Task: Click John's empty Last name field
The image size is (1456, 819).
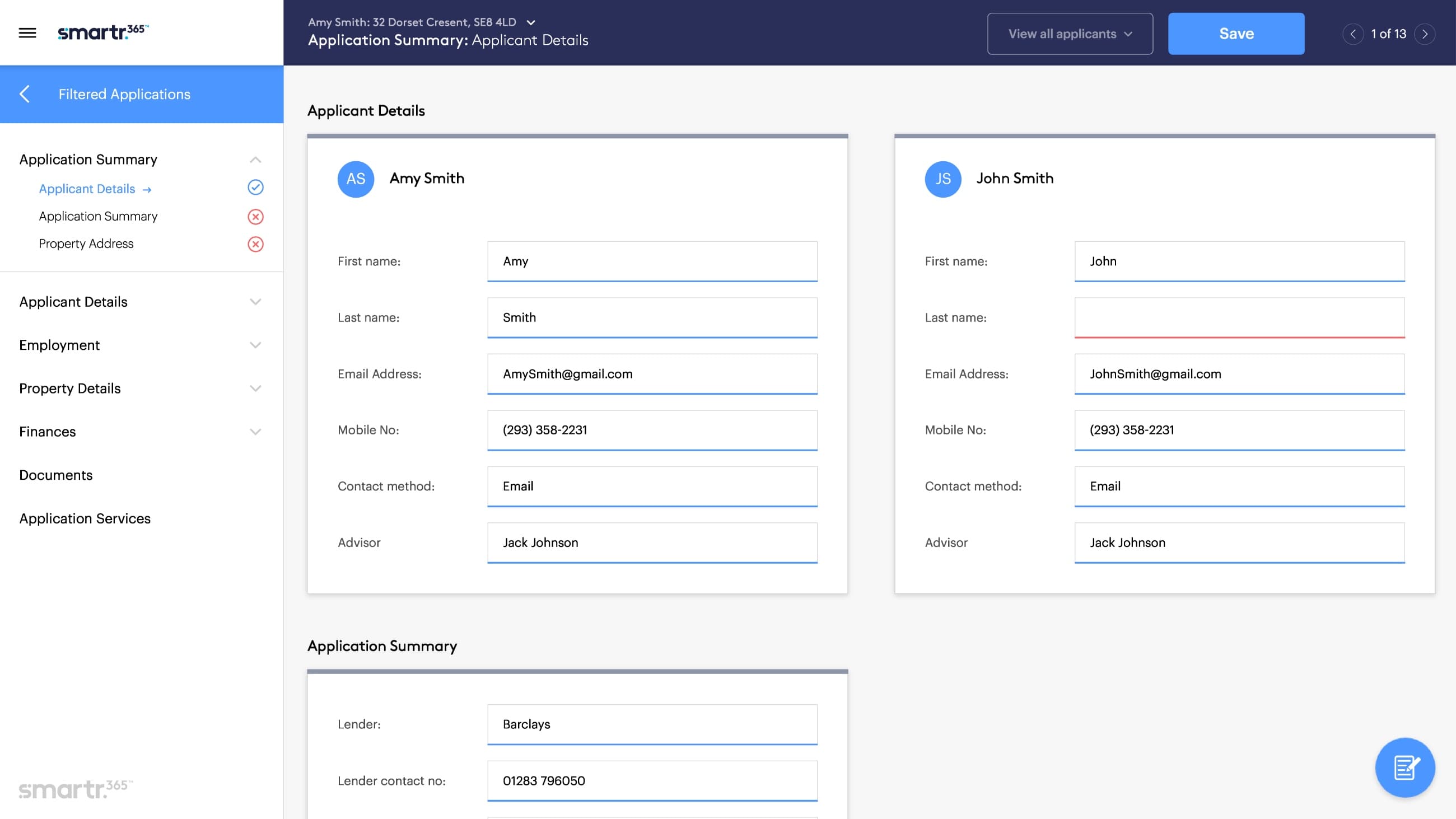Action: (1239, 317)
